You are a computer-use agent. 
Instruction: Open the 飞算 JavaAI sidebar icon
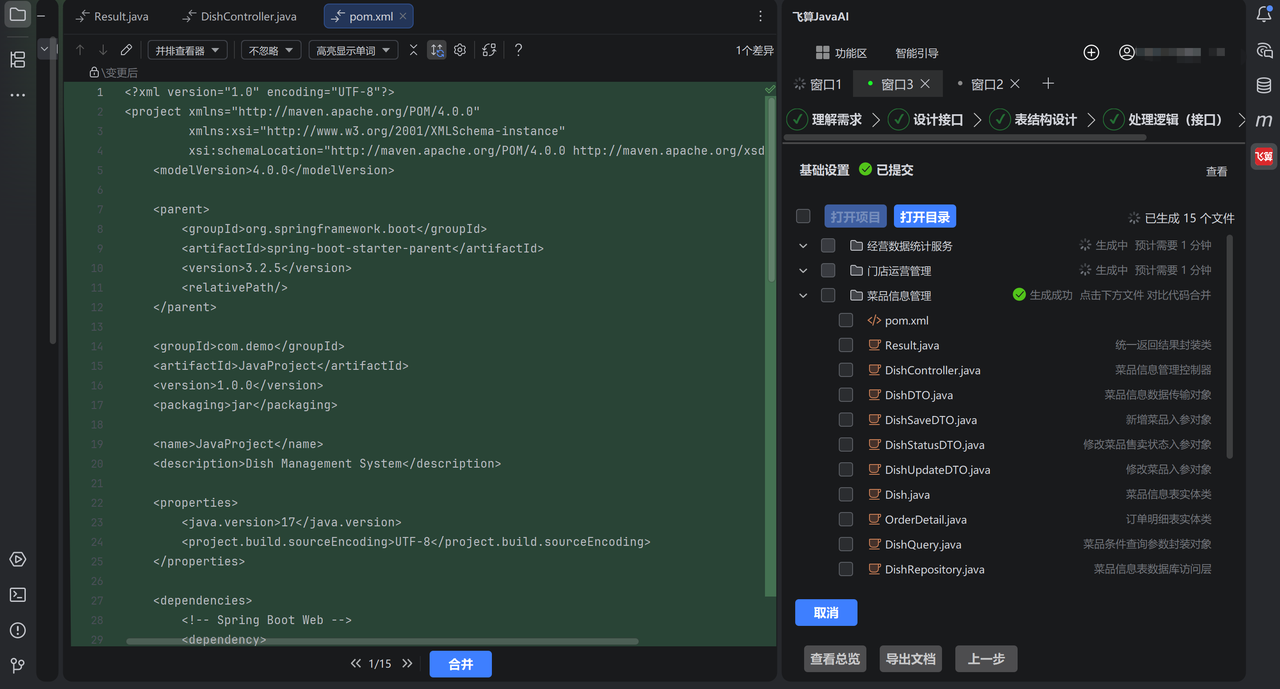pos(1264,156)
